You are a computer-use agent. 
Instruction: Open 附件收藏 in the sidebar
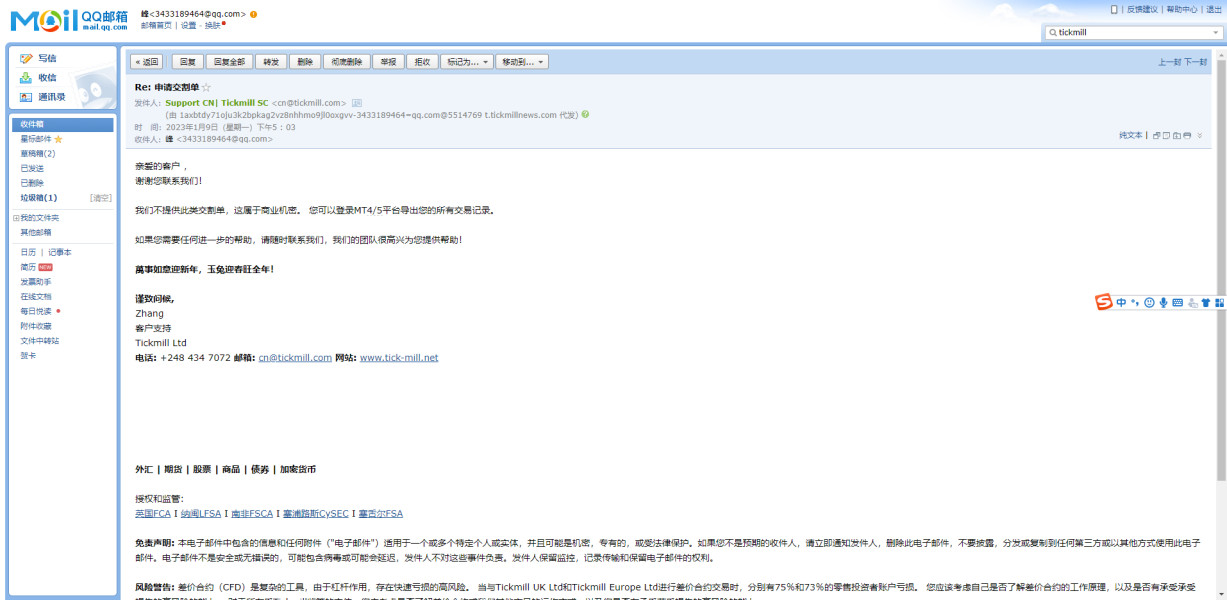(36, 326)
